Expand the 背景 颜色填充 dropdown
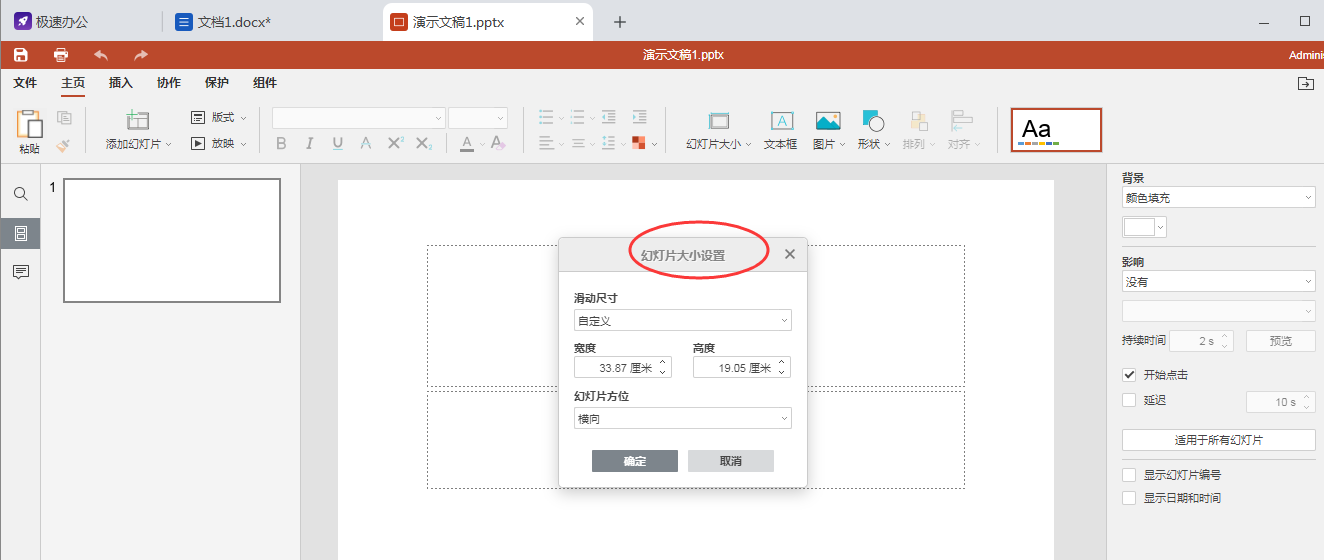This screenshot has width=1324, height=560. pos(1219,198)
